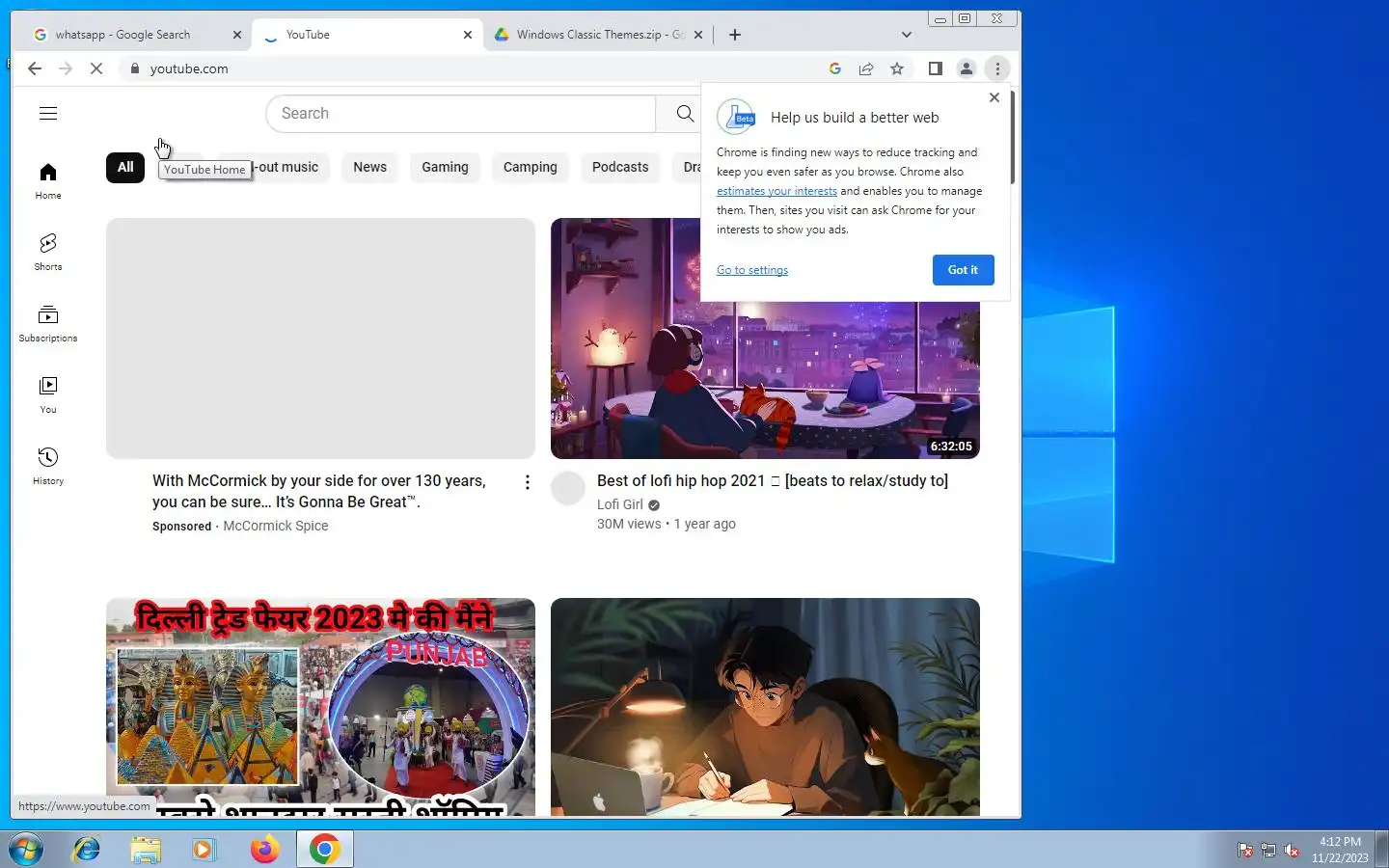
Task: Open the Lofi Girl channel avatar
Action: (x=568, y=488)
